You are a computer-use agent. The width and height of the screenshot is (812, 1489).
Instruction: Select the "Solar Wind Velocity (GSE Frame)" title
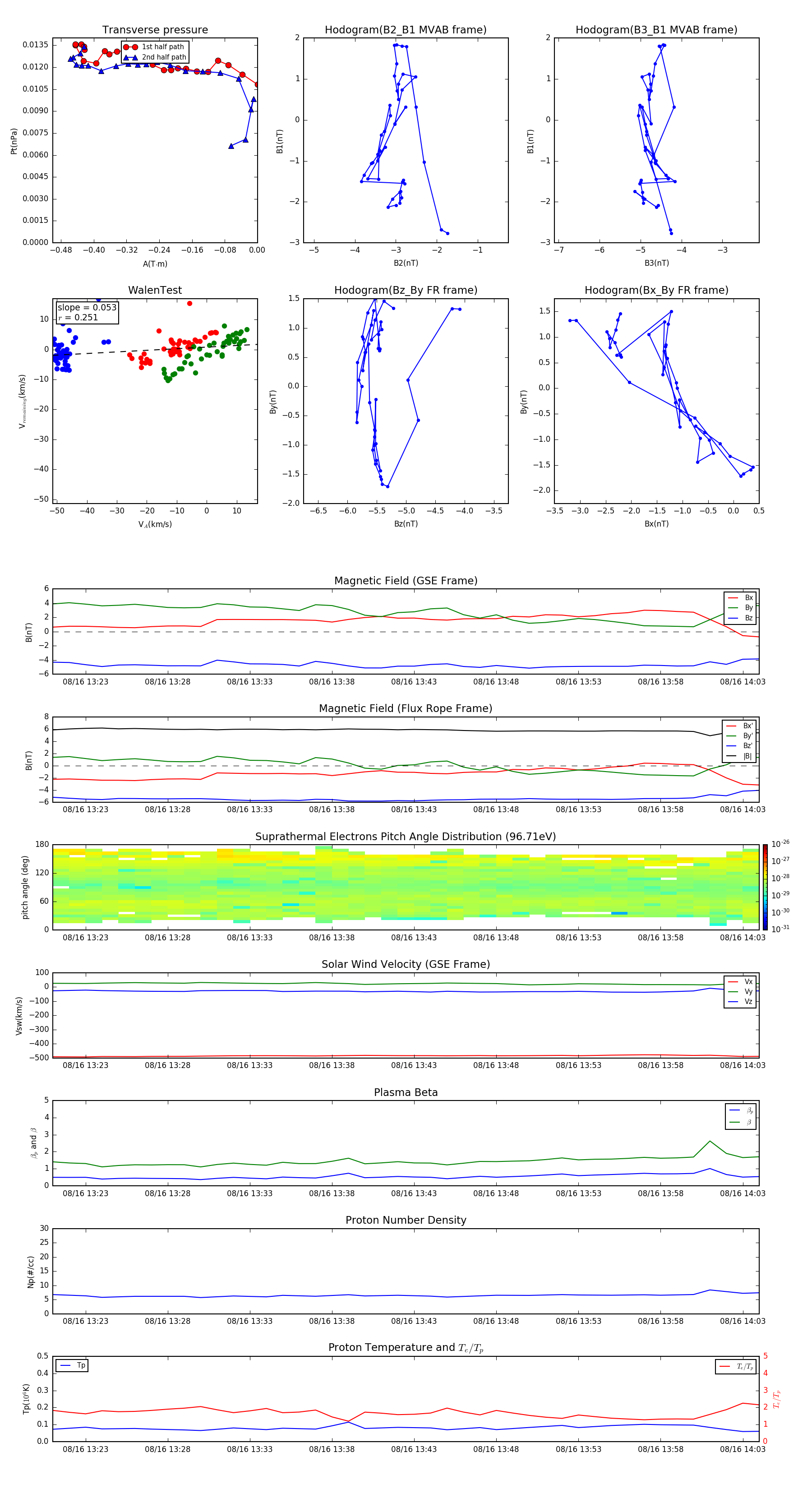[406, 965]
